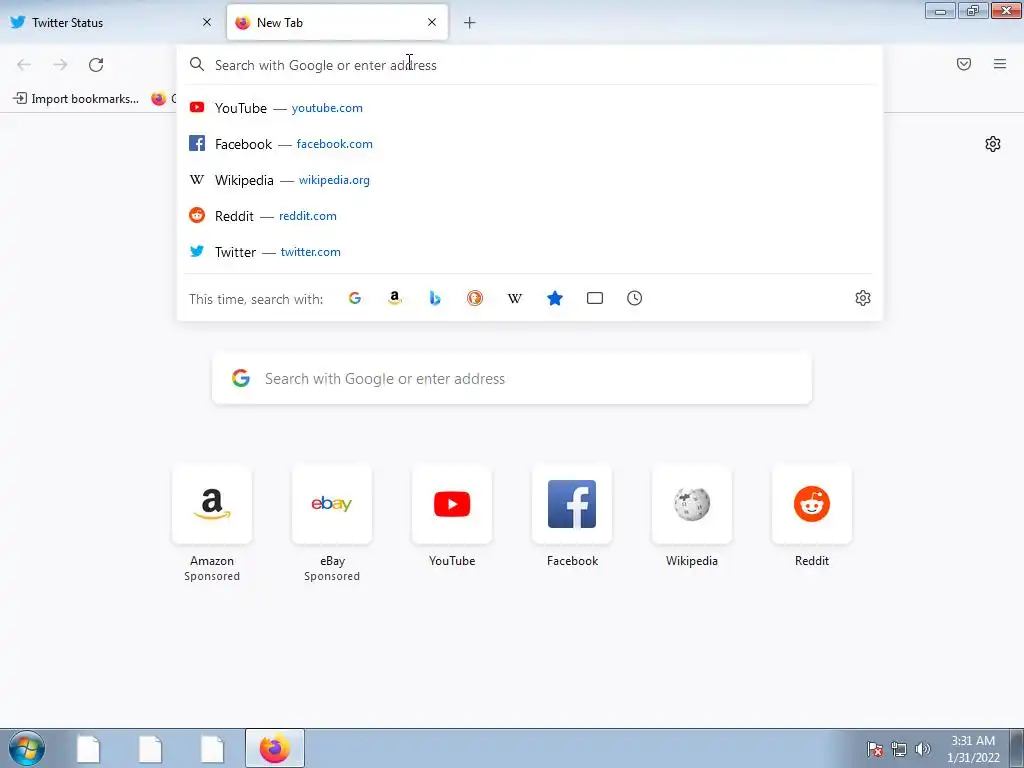The image size is (1024, 768).
Task: Open the Action Center flag tray icon
Action: pyautogui.click(x=875, y=749)
